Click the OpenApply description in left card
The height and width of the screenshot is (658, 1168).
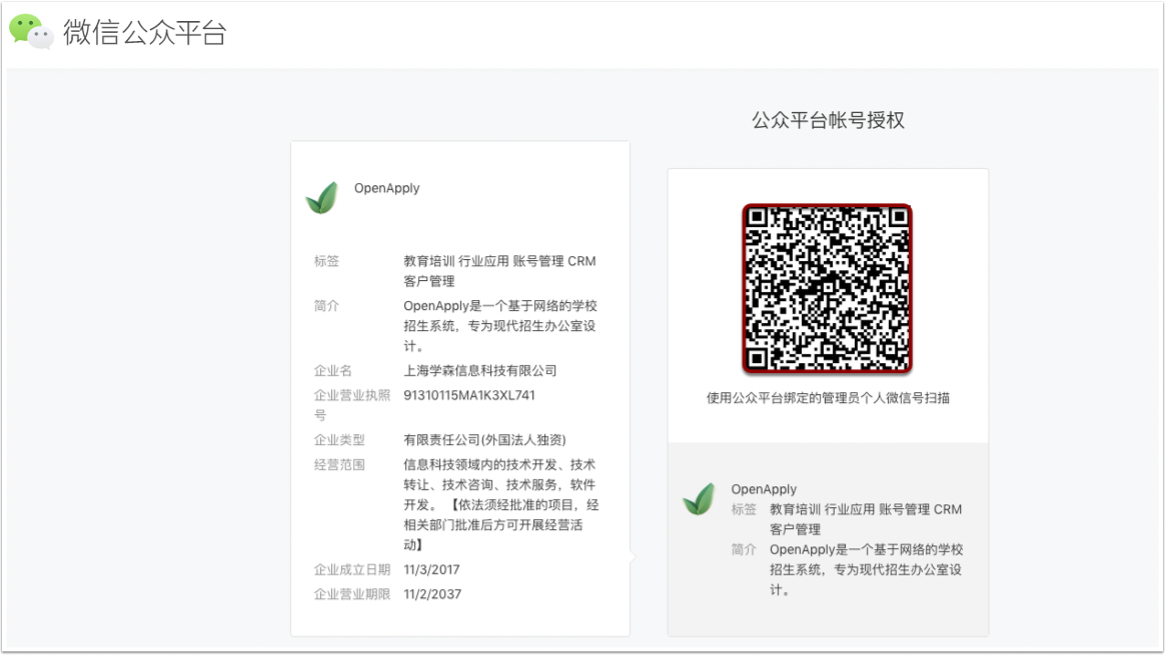coord(500,326)
